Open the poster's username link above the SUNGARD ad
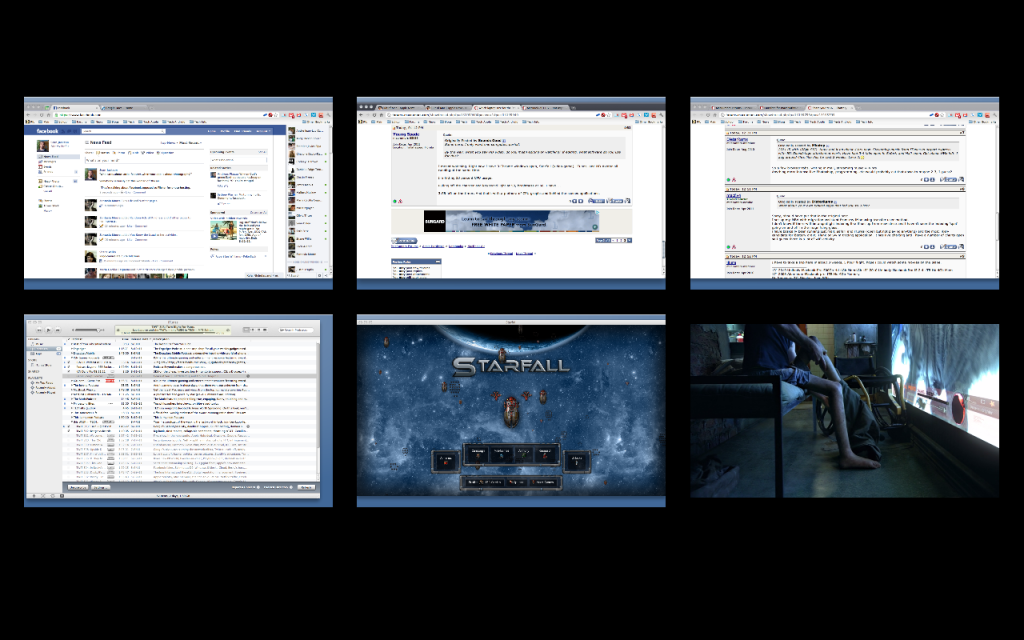 coord(406,135)
